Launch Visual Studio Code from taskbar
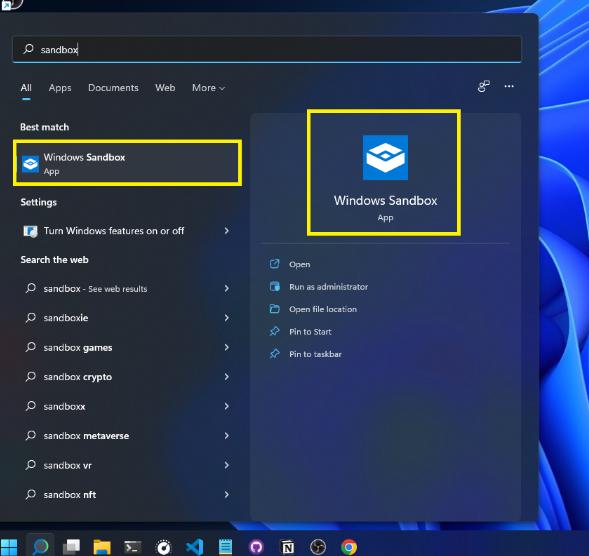Image resolution: width=589 pixels, height=556 pixels. tap(195, 547)
